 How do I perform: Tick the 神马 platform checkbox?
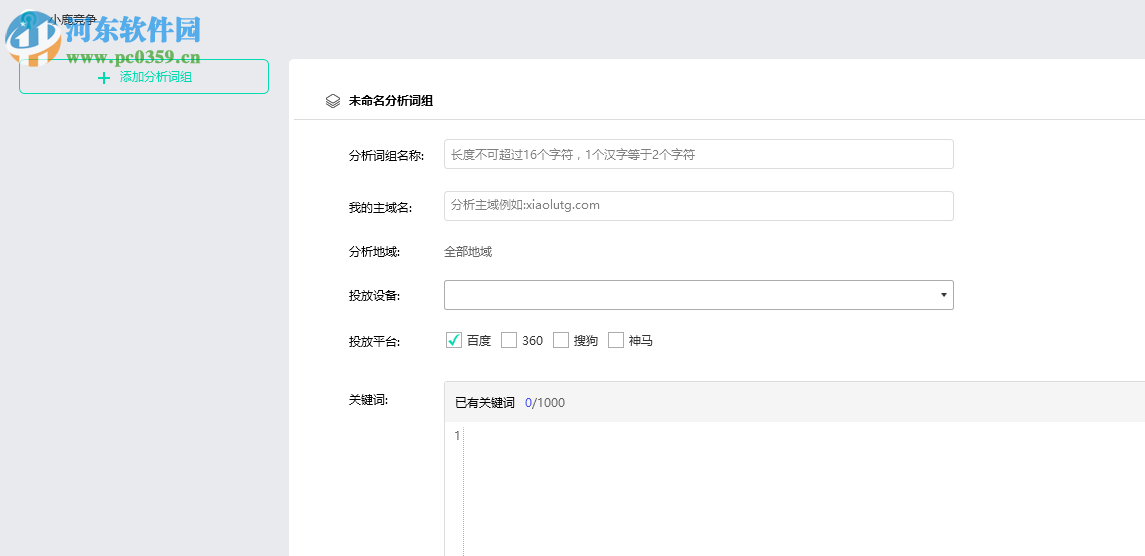tap(616, 340)
